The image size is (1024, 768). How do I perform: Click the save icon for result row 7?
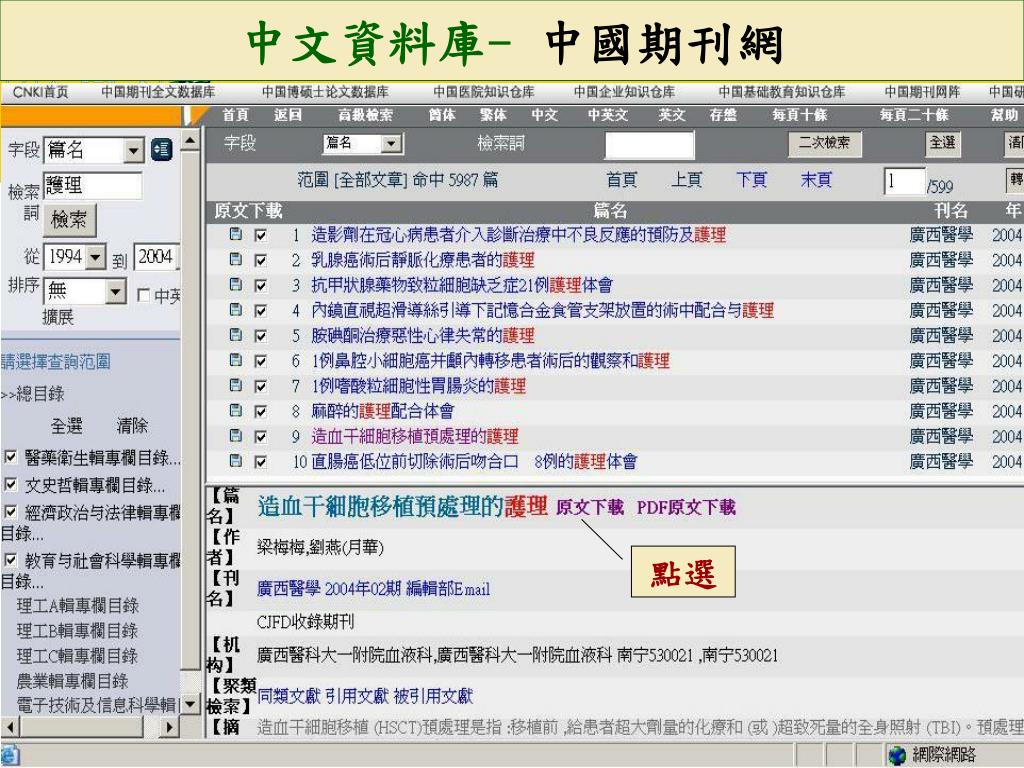click(x=236, y=385)
